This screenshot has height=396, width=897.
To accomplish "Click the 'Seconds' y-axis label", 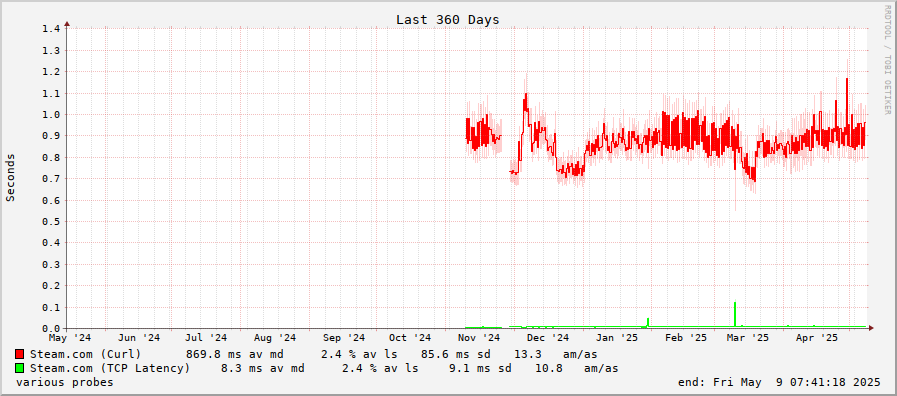I will (x=10, y=177).
